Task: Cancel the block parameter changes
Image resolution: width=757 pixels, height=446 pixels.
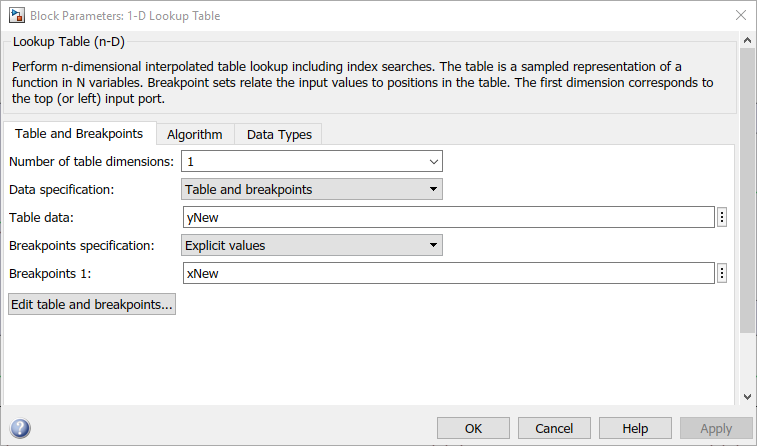Action: (x=554, y=428)
